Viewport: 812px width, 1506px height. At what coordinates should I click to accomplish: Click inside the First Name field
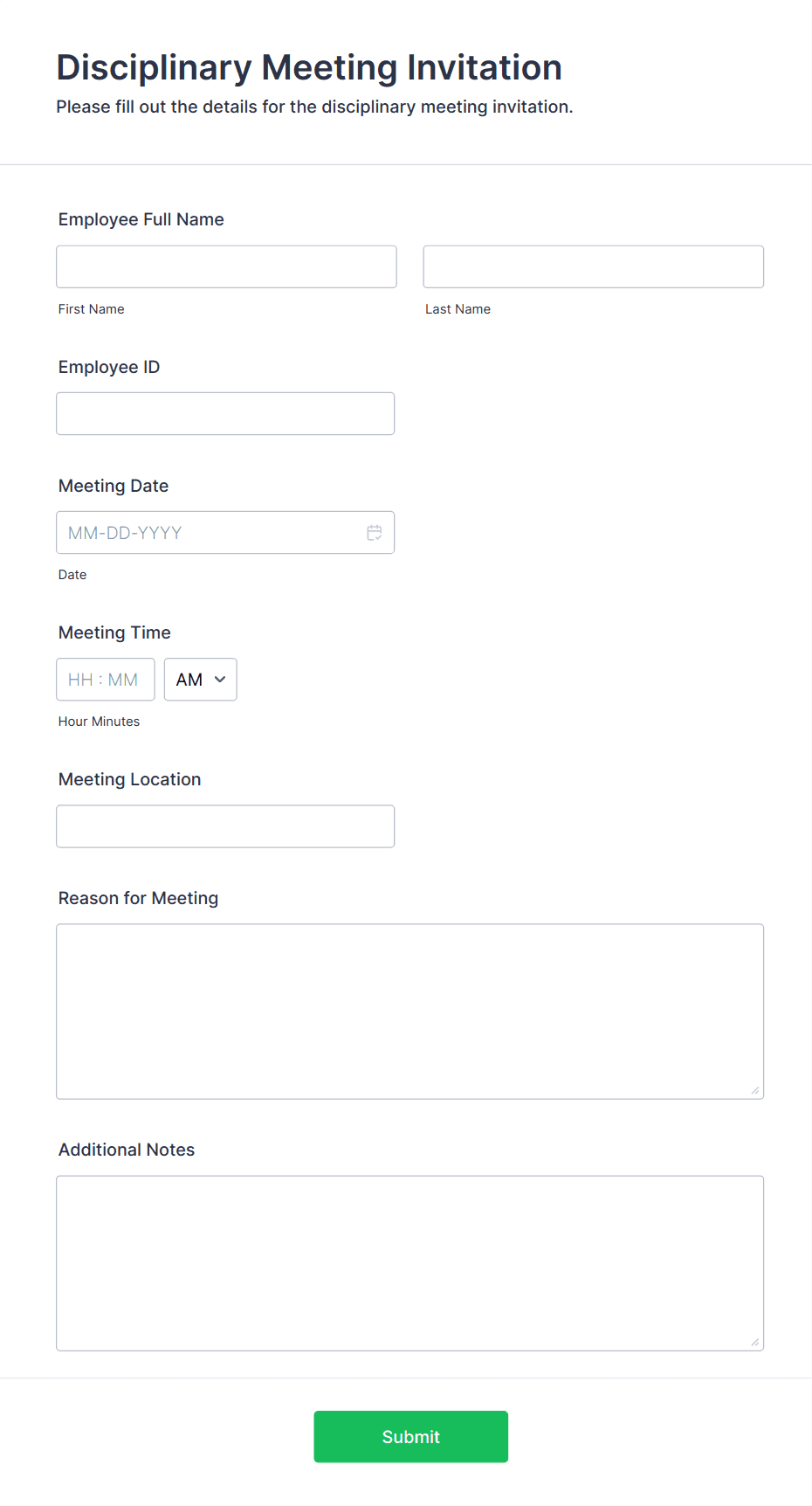225,266
